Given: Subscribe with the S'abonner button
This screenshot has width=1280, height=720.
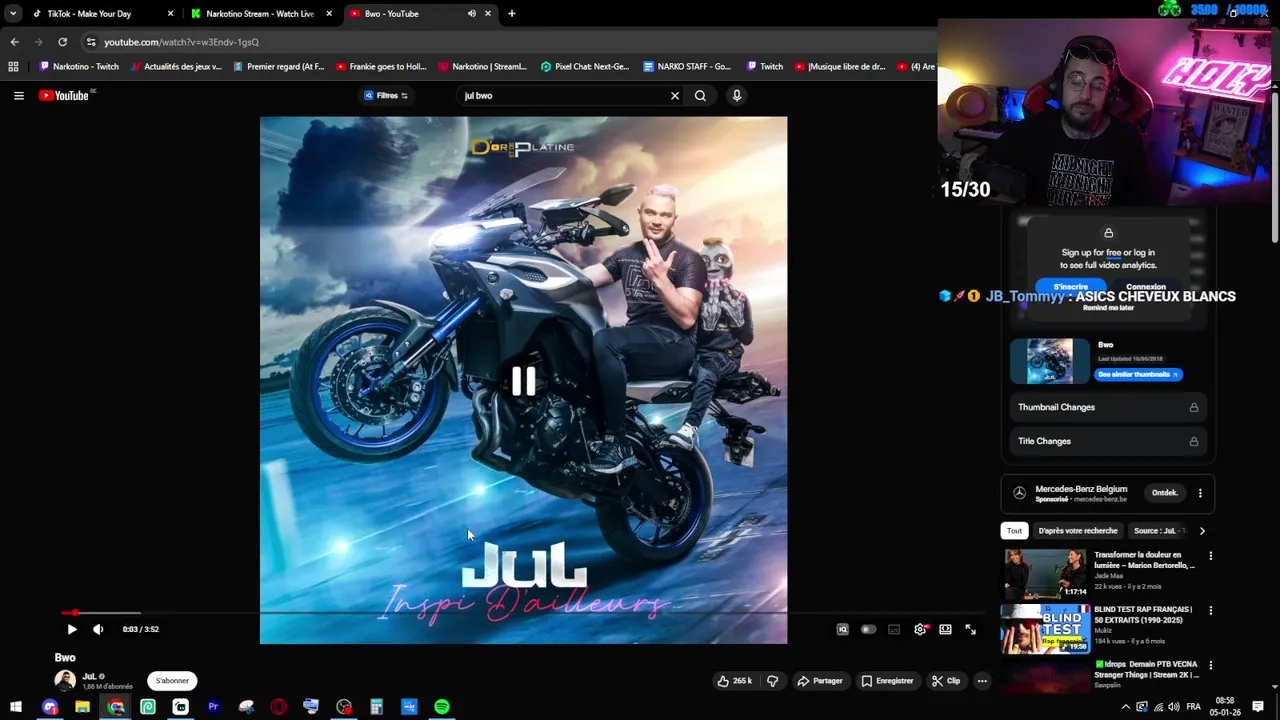Looking at the screenshot, I should pos(172,681).
